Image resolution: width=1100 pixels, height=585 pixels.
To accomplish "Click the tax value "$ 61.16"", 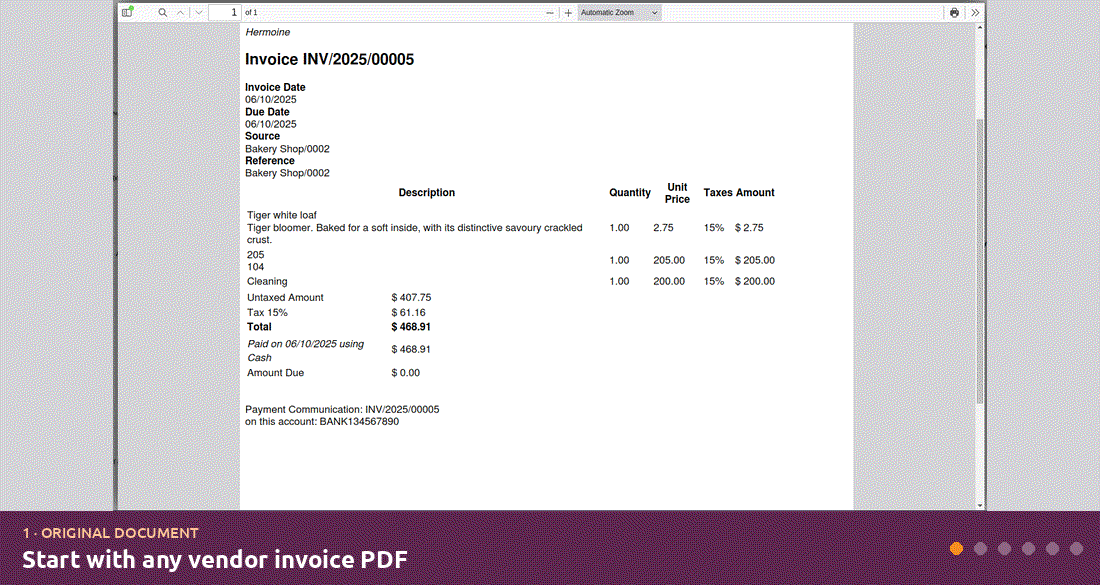I will [409, 312].
